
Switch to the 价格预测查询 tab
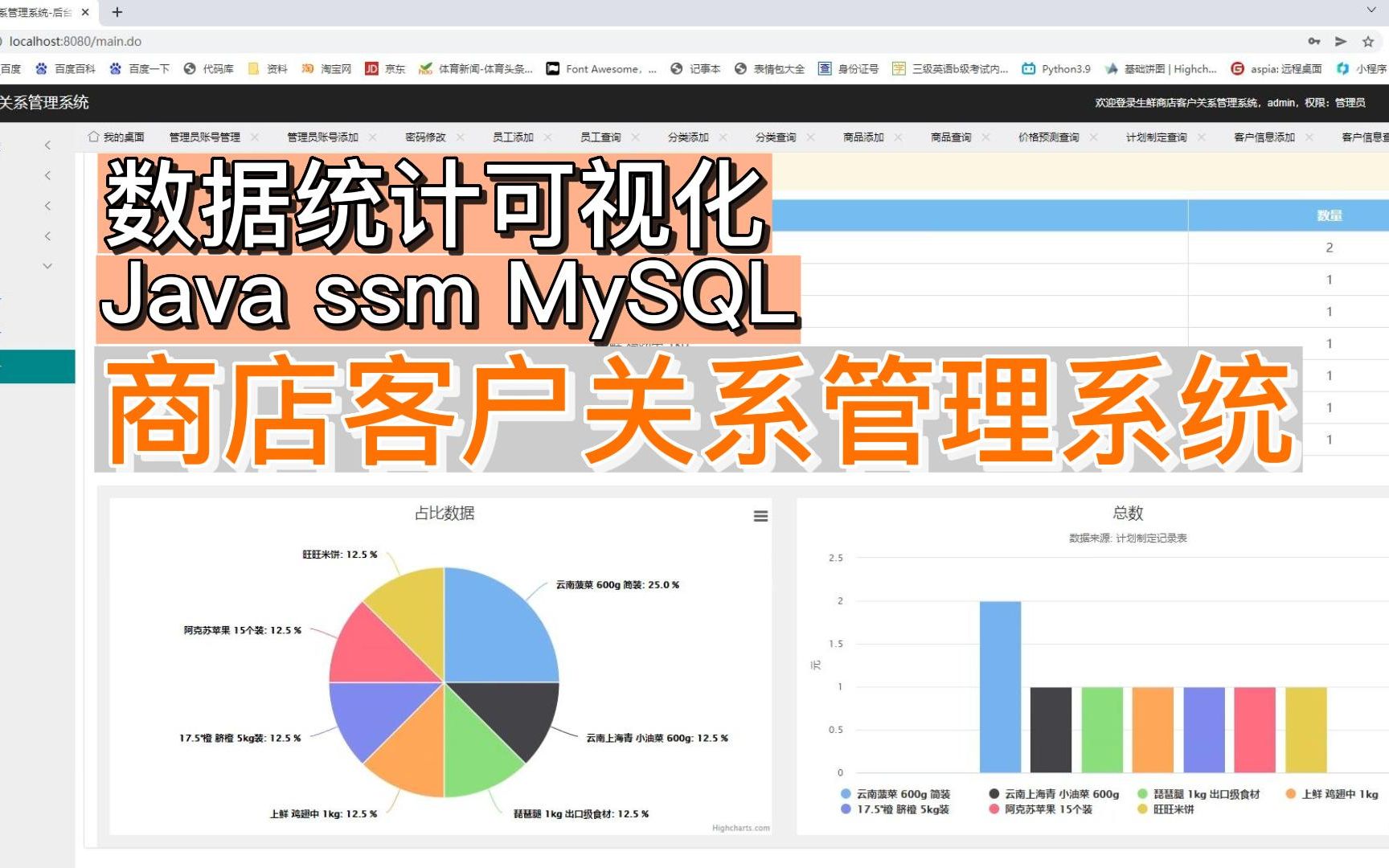coord(1048,137)
